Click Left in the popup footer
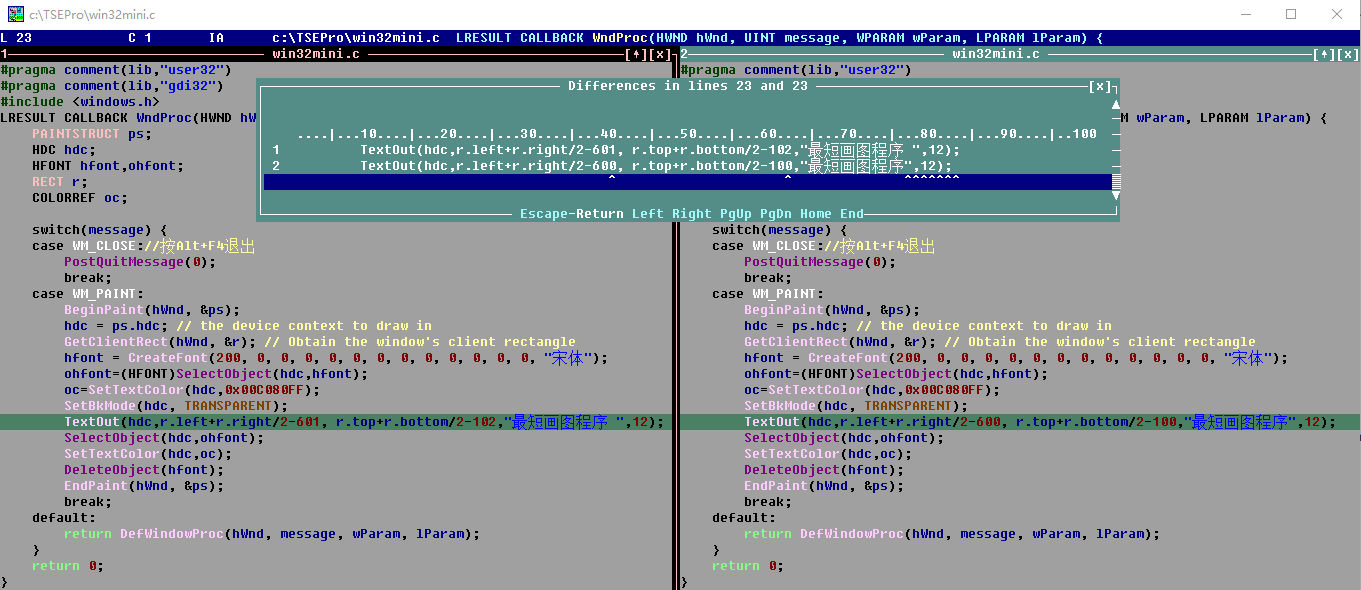The width and height of the screenshot is (1361, 590). 648,214
